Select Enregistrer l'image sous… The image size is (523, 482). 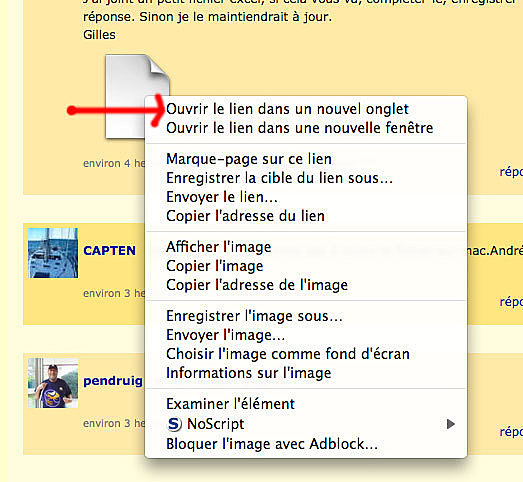pyautogui.click(x=306, y=316)
